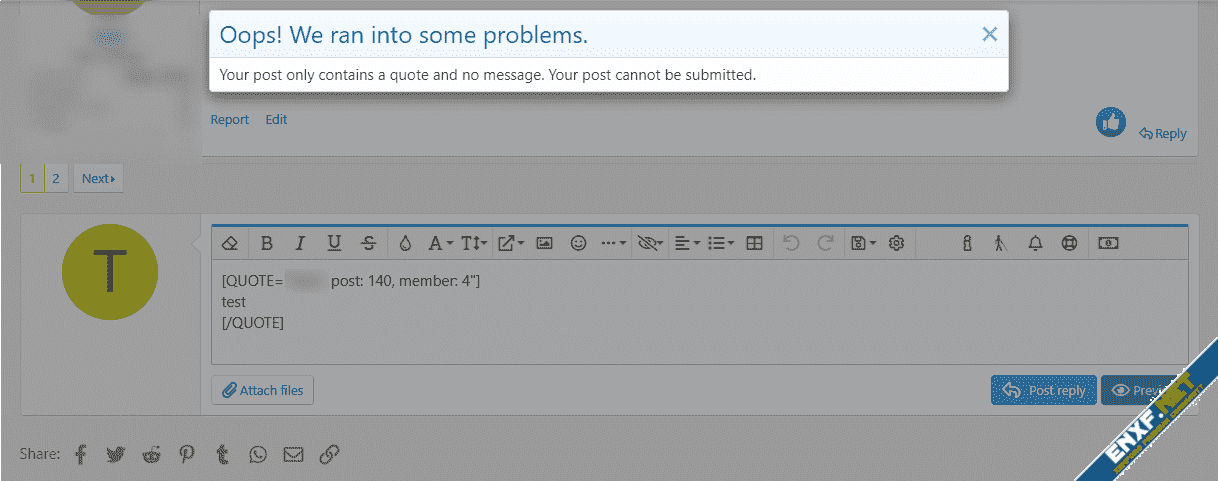Open the smilies emoji picker
The image size is (1218, 481).
pyautogui.click(x=578, y=243)
